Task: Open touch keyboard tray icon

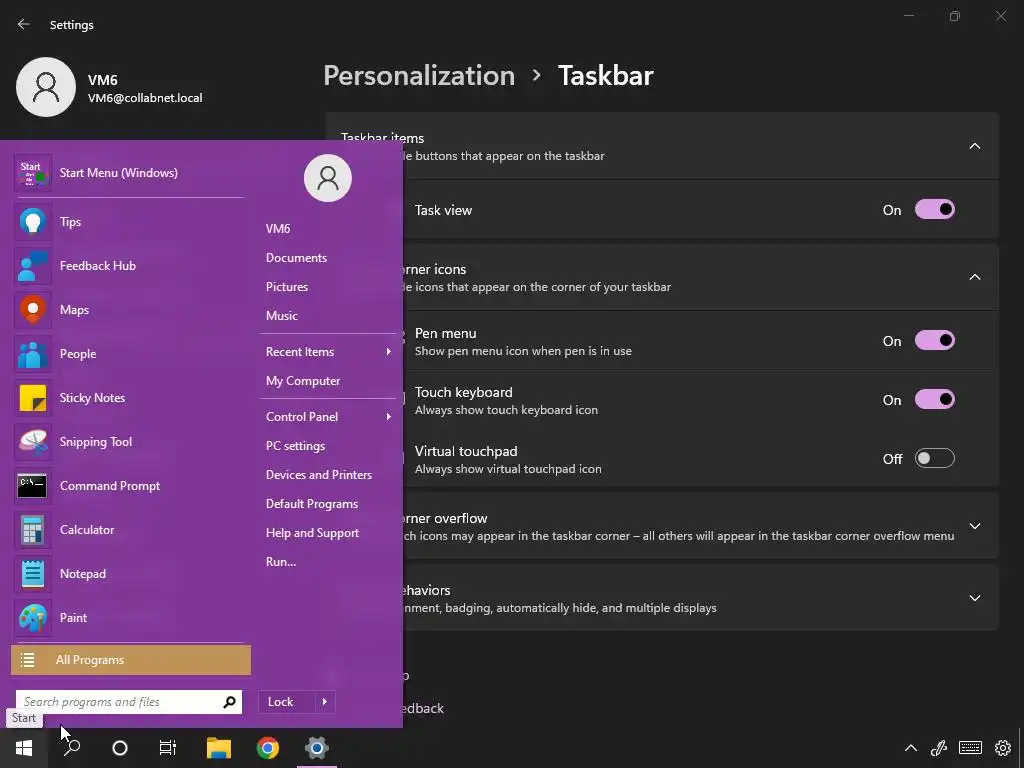Action: coord(970,748)
